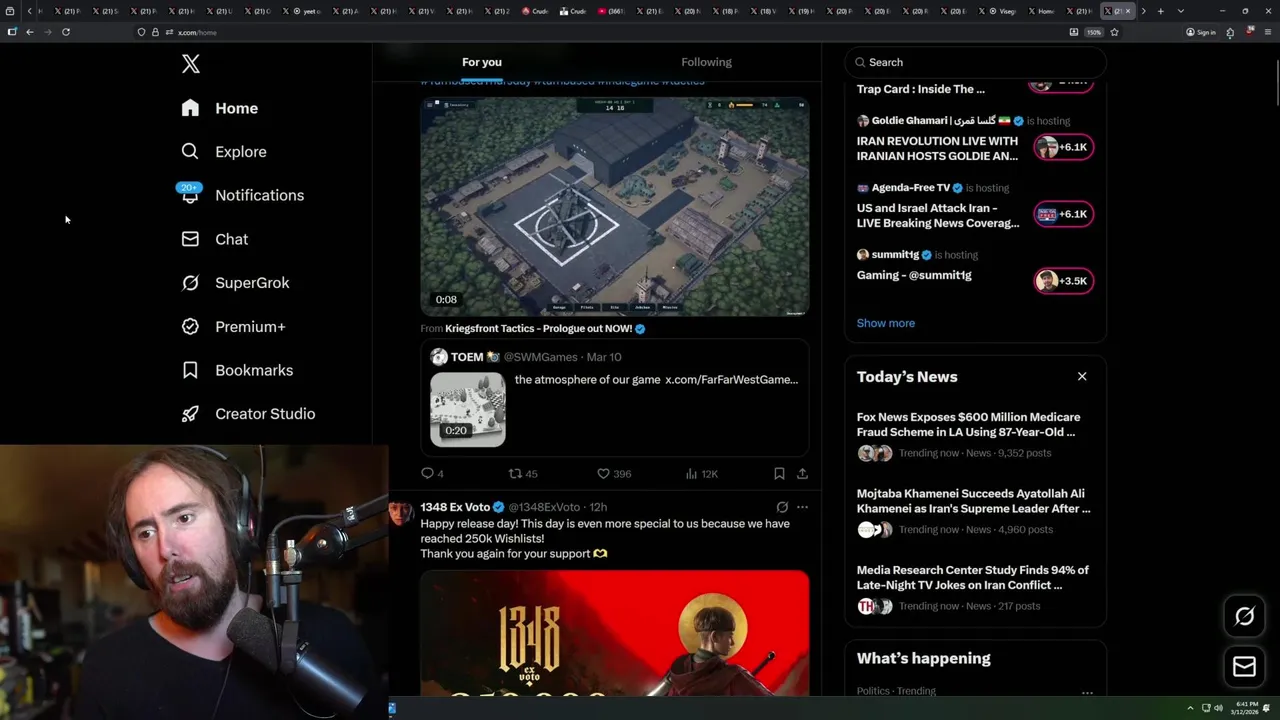Open more options for Politics trending
Viewport: 1280px width, 720px height.
[1087, 692]
